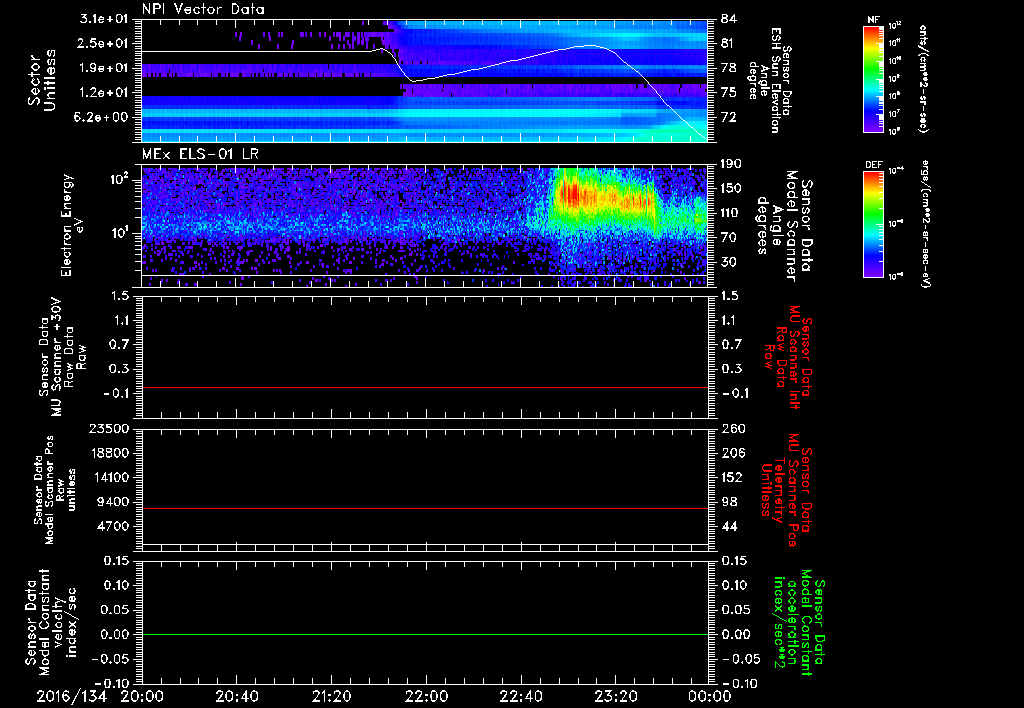Click the green line in velocity panel
The width and height of the screenshot is (1024, 708).
[x=425, y=634]
